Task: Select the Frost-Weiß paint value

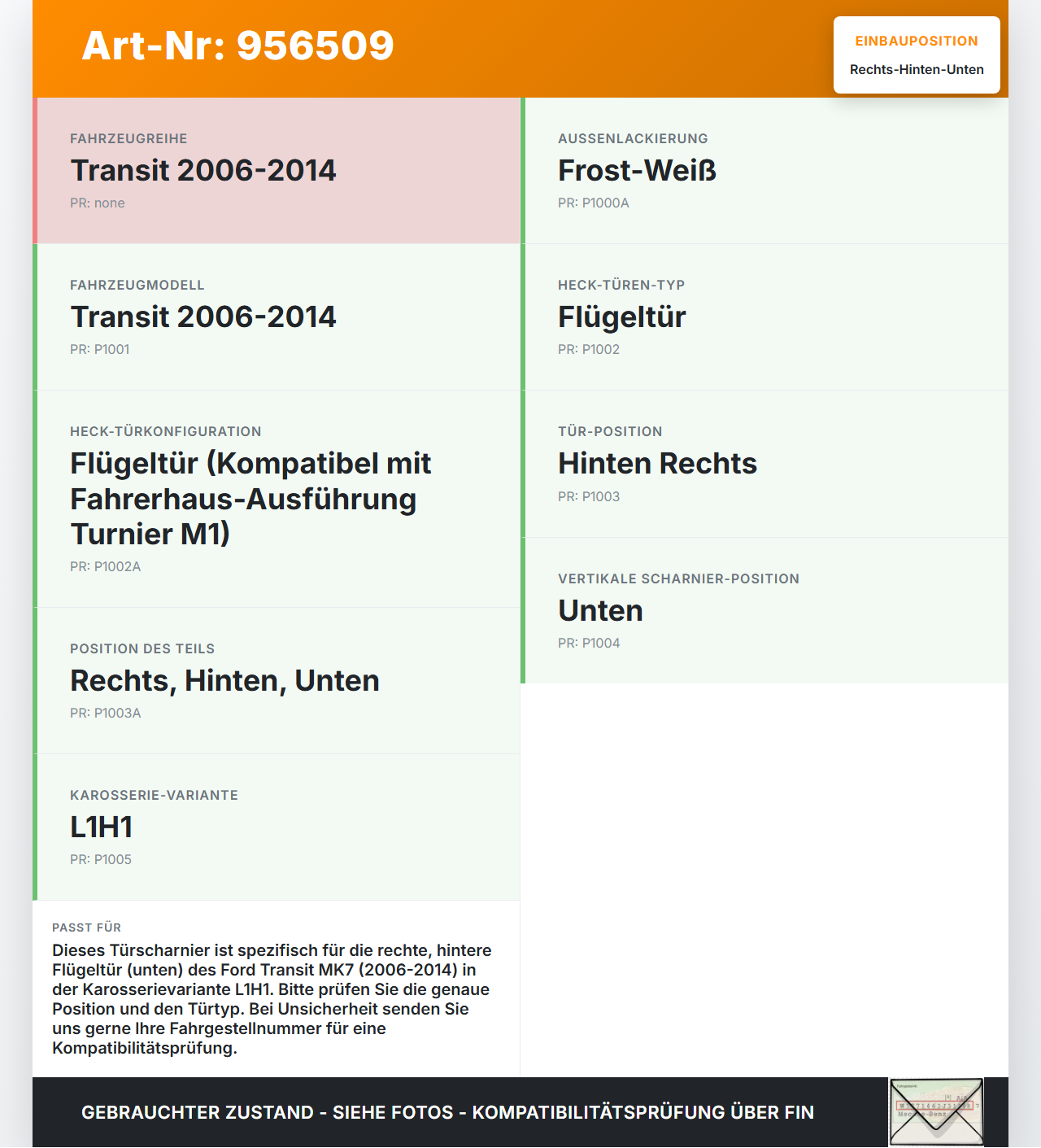Action: (637, 171)
